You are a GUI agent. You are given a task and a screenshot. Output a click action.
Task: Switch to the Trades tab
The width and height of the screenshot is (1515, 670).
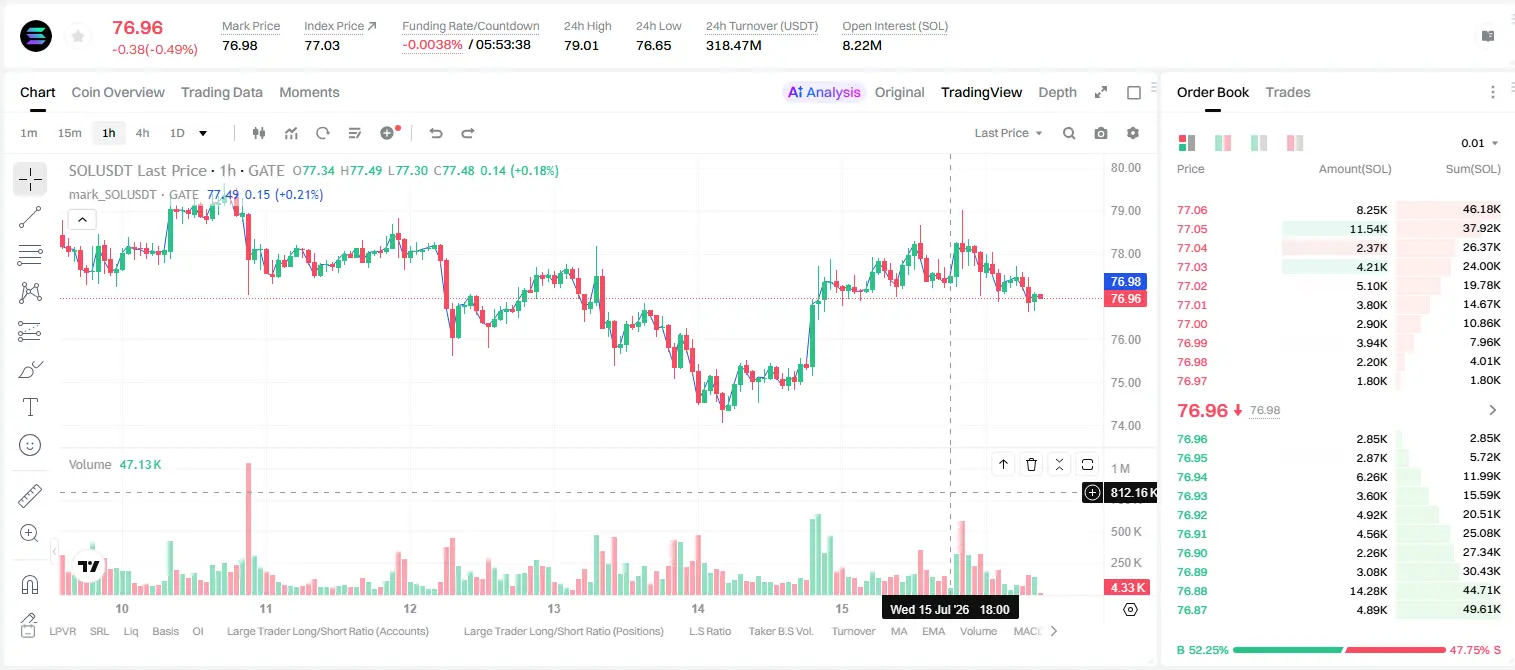pos(1287,92)
